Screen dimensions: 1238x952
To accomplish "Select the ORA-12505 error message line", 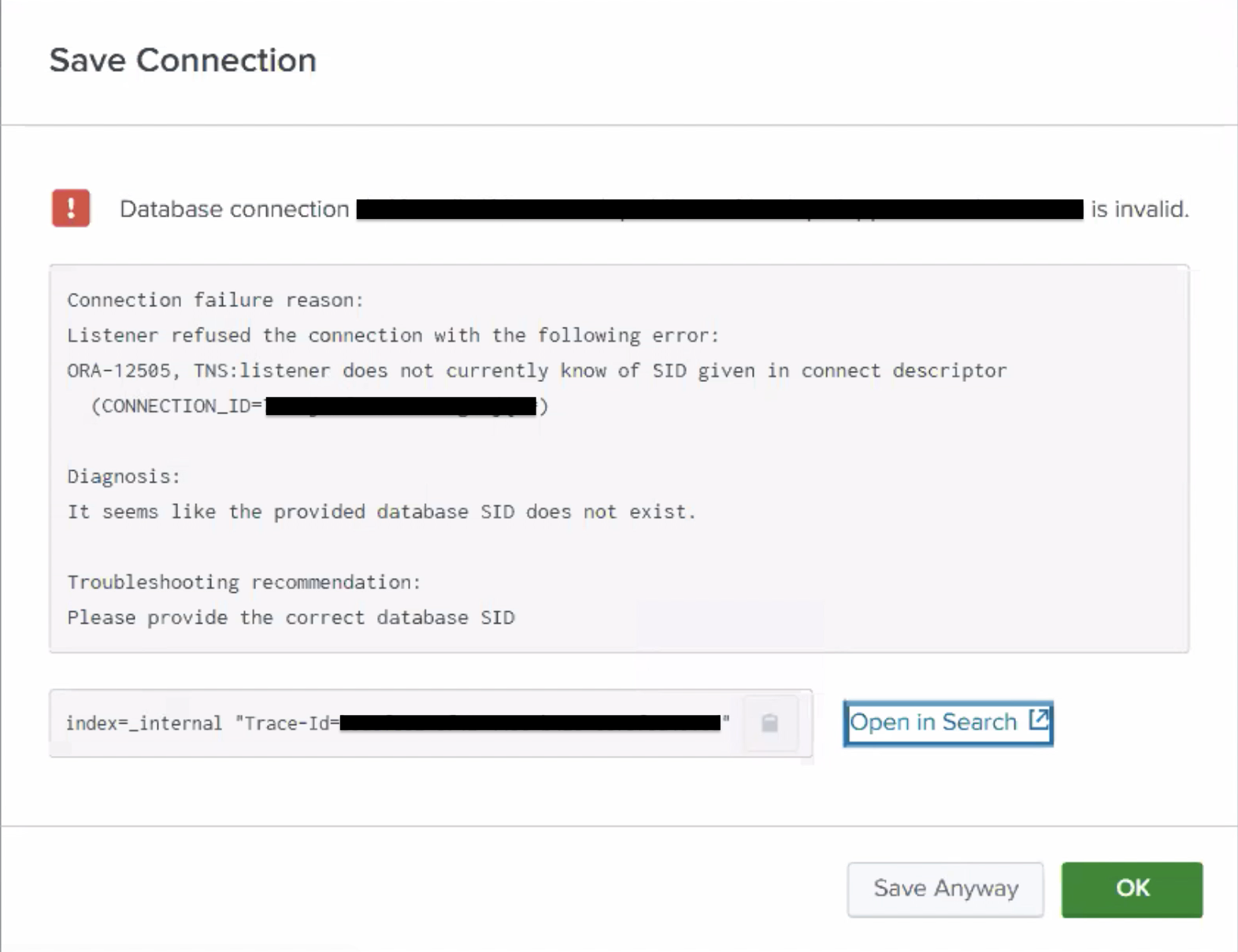I will [x=536, y=371].
